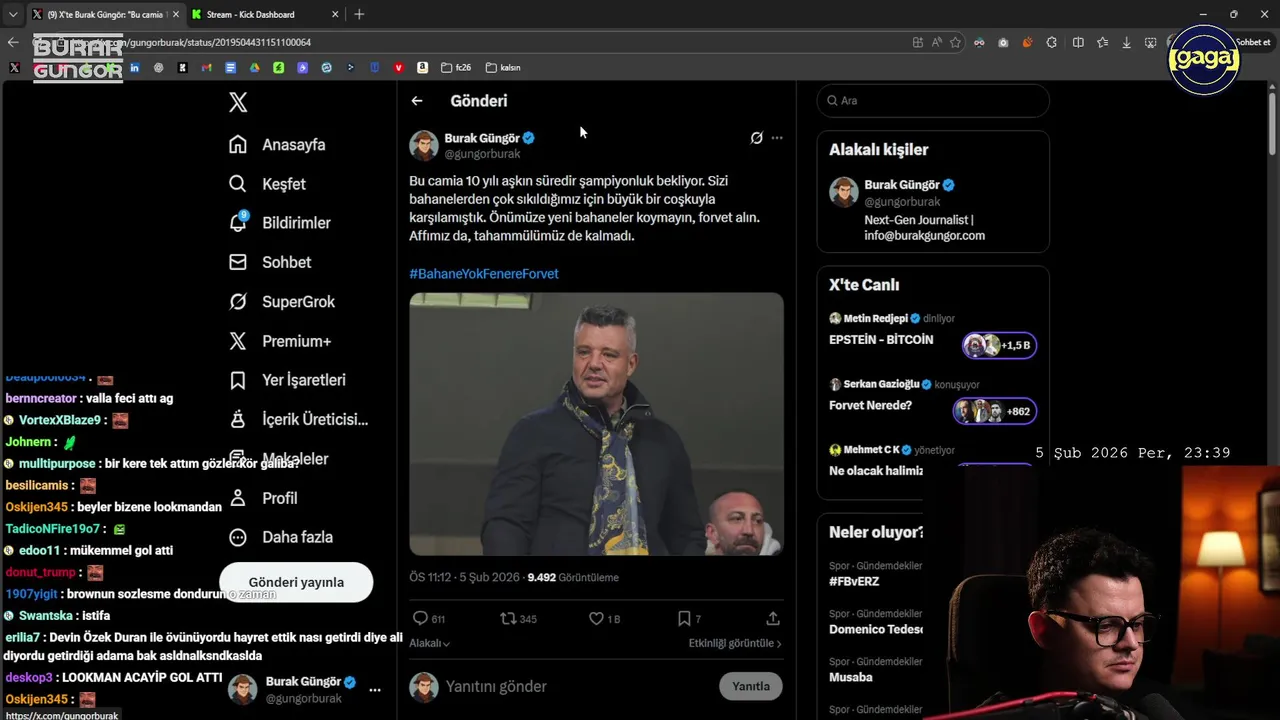Share the post via the share icon

pos(772,619)
